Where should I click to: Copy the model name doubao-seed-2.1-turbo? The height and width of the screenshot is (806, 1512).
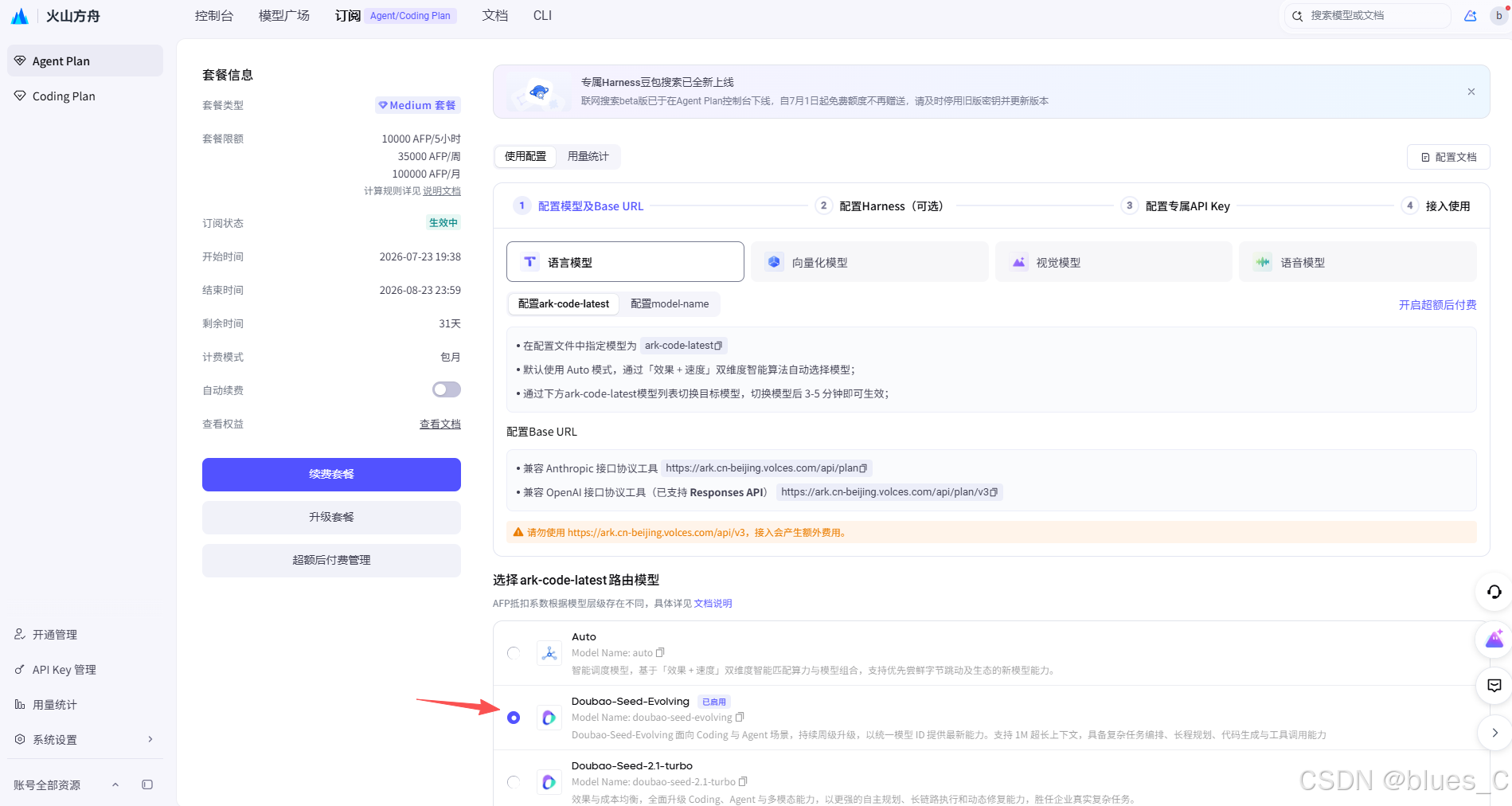click(x=743, y=782)
